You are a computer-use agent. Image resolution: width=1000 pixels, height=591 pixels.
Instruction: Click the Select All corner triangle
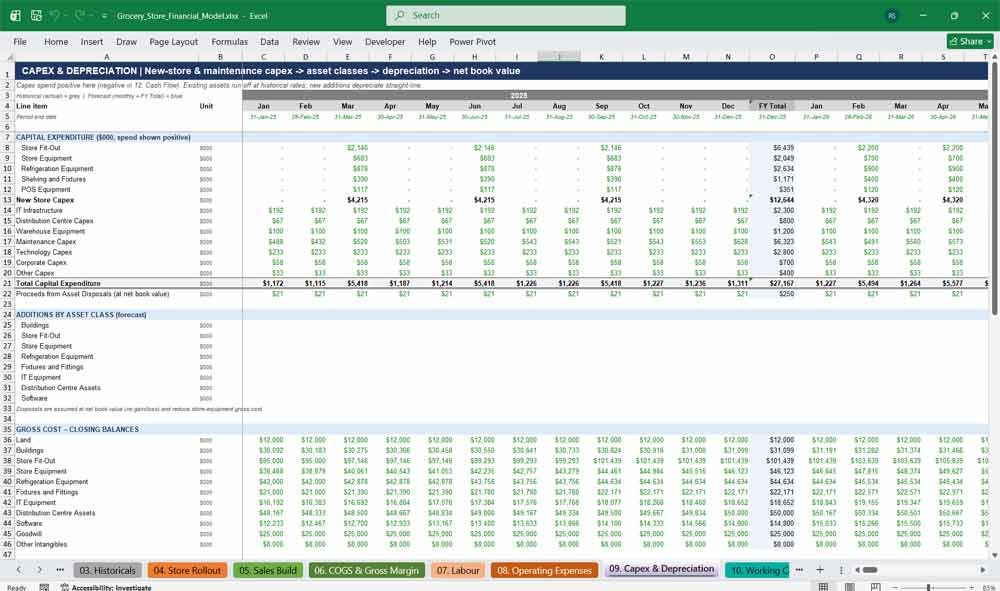pos(8,57)
